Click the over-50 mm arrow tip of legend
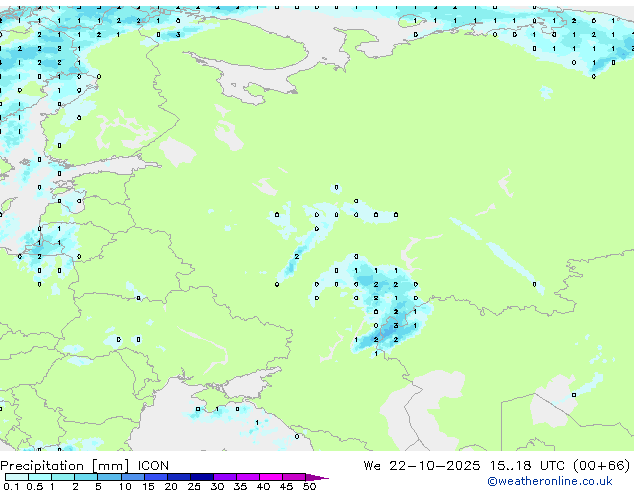The width and height of the screenshot is (634, 490). click(x=317, y=477)
